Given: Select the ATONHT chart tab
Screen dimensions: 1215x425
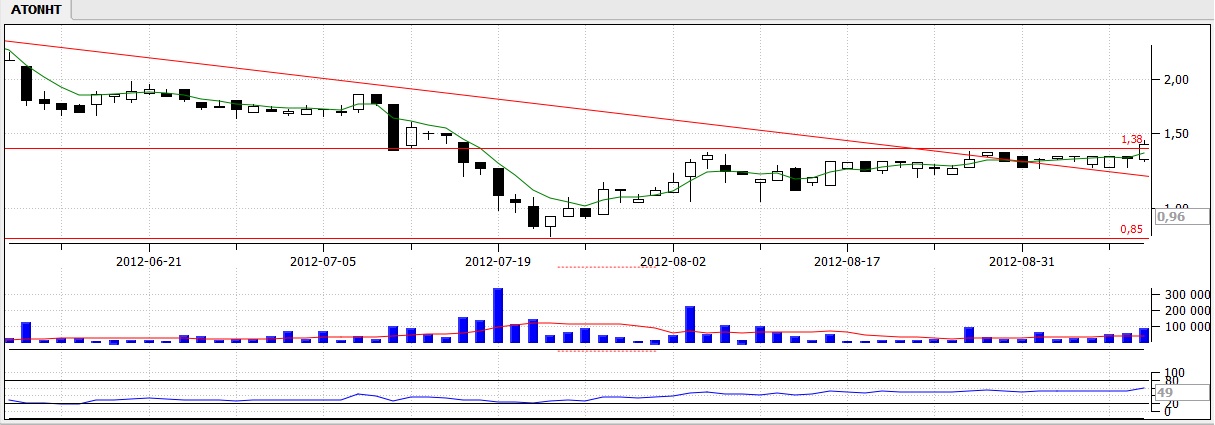Looking at the screenshot, I should coord(37,10).
